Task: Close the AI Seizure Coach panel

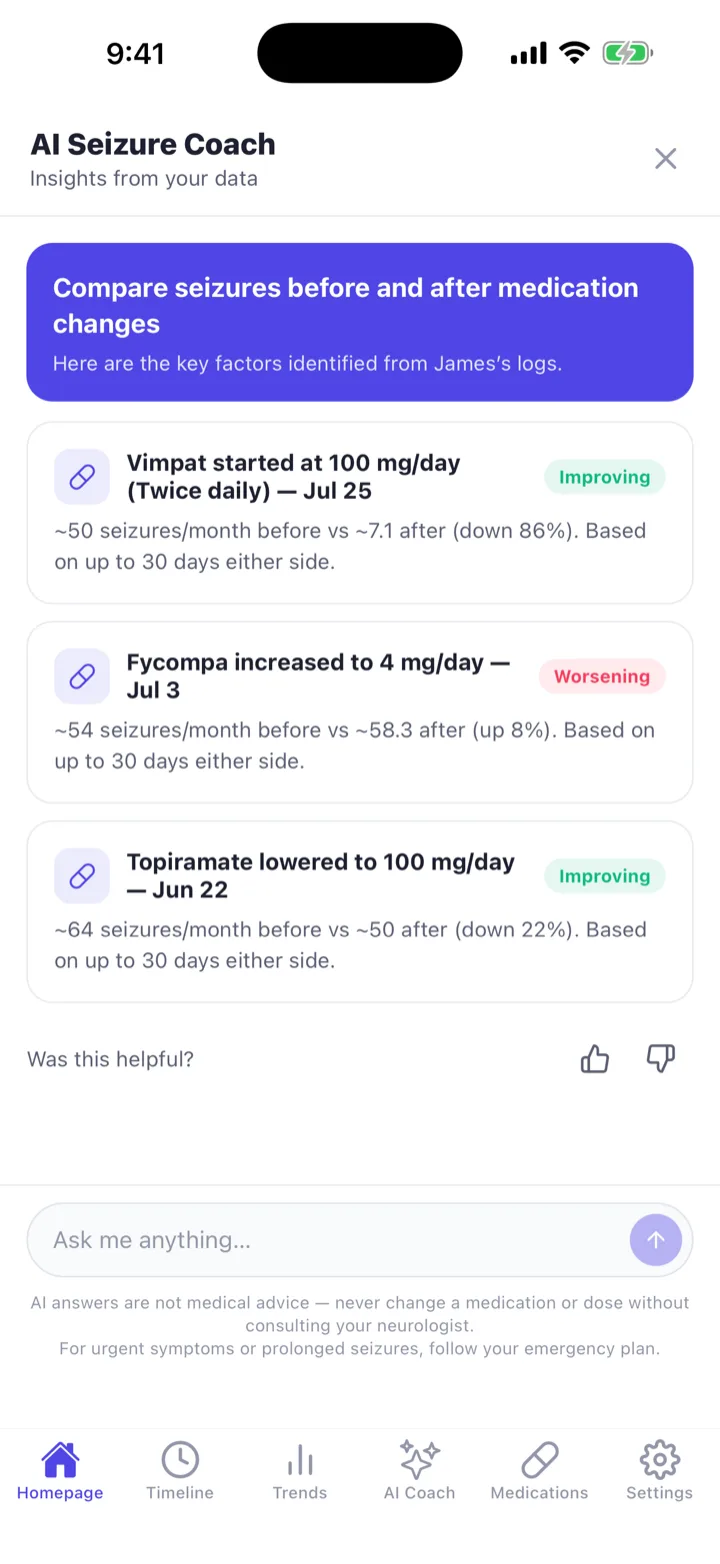Action: [665, 158]
